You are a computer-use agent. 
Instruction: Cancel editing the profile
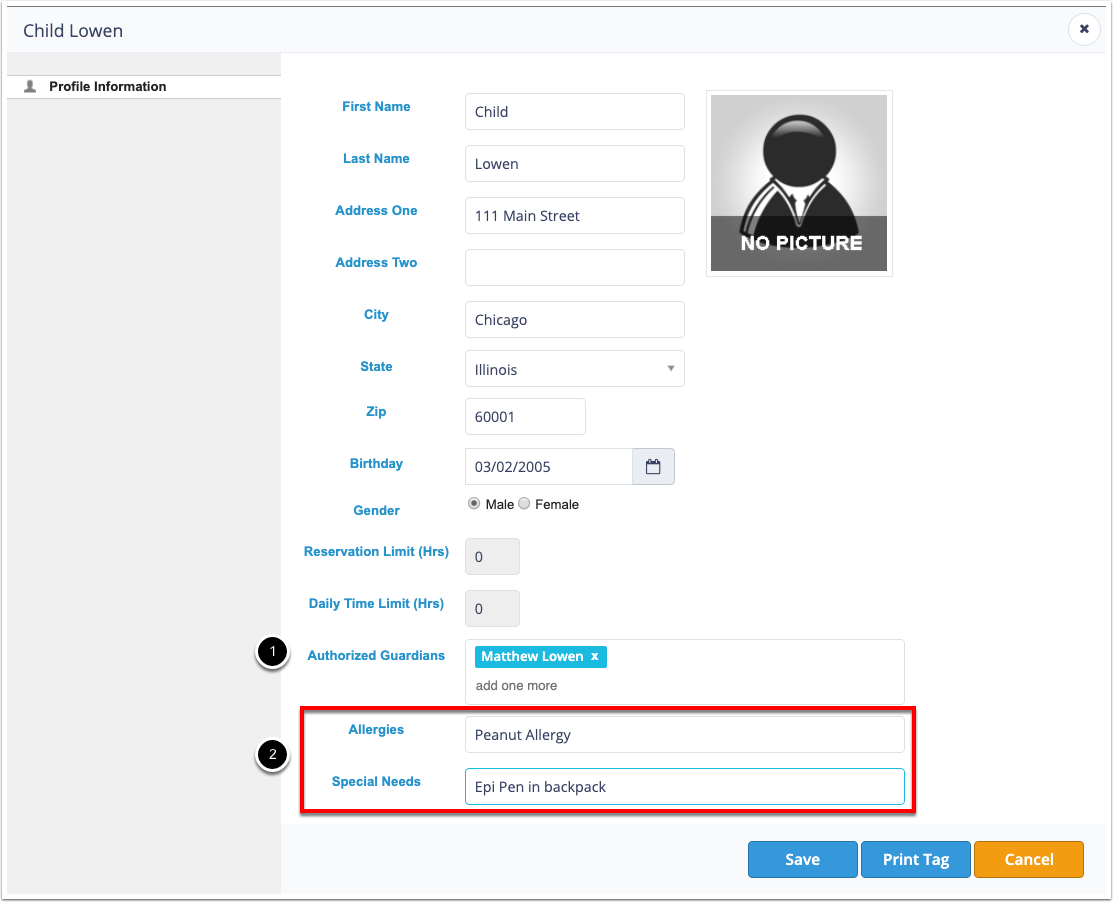(1029, 859)
